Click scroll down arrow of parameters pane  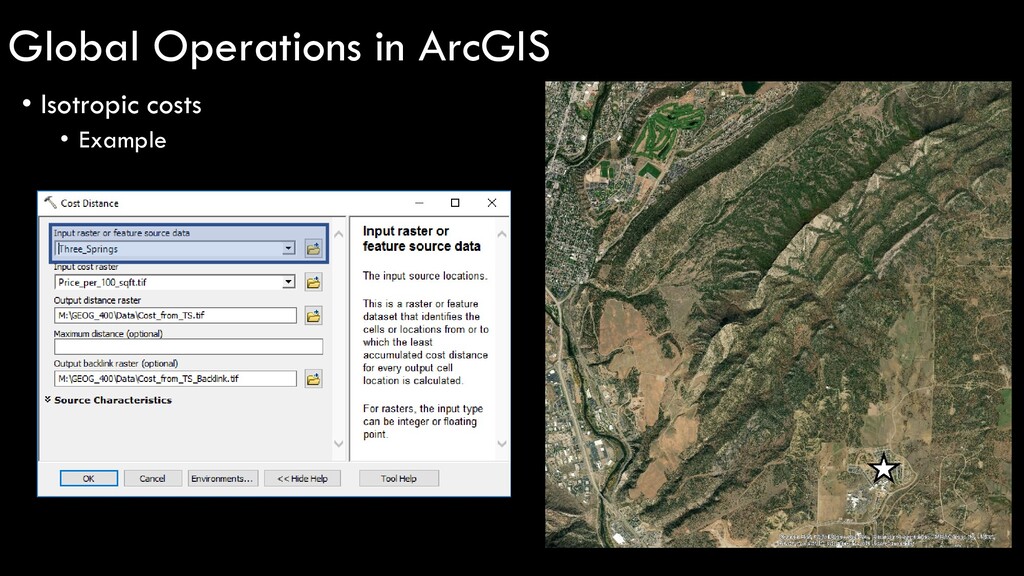tap(338, 443)
